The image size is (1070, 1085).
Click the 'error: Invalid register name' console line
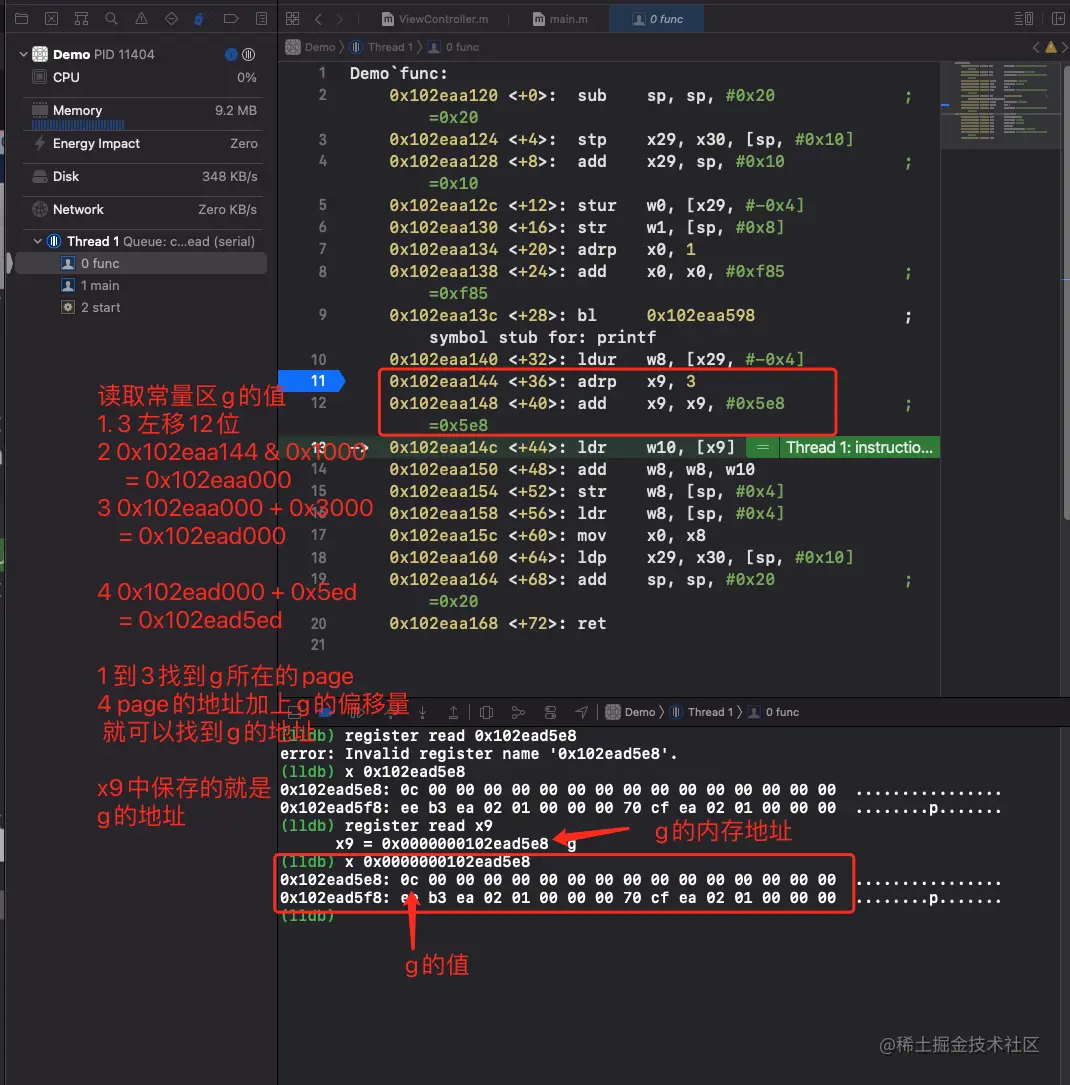pos(478,754)
